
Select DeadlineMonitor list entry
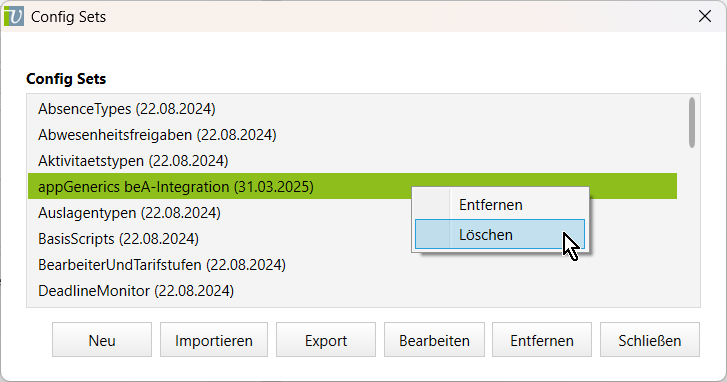click(352, 291)
